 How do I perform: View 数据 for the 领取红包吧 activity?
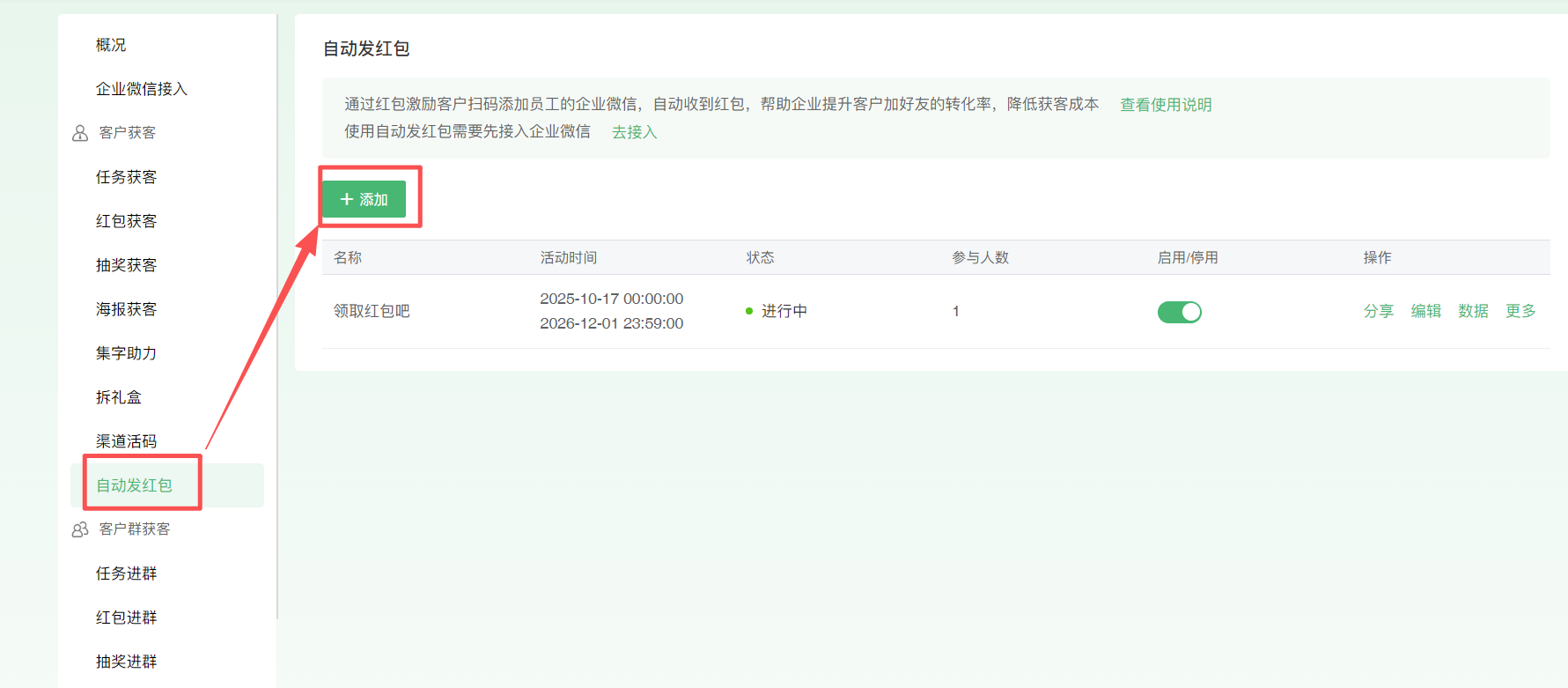click(x=1473, y=311)
